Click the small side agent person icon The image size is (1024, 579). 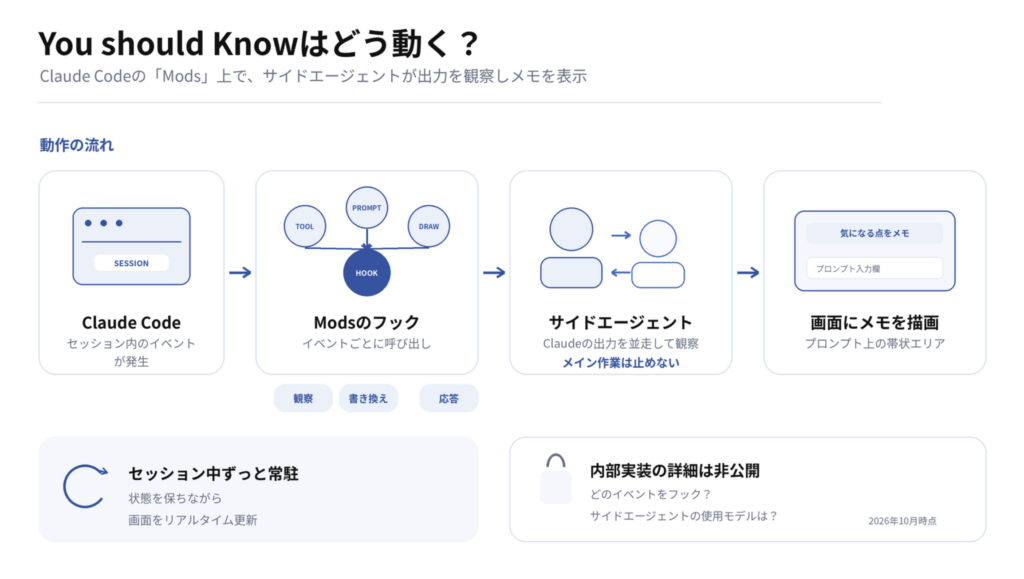tap(658, 254)
